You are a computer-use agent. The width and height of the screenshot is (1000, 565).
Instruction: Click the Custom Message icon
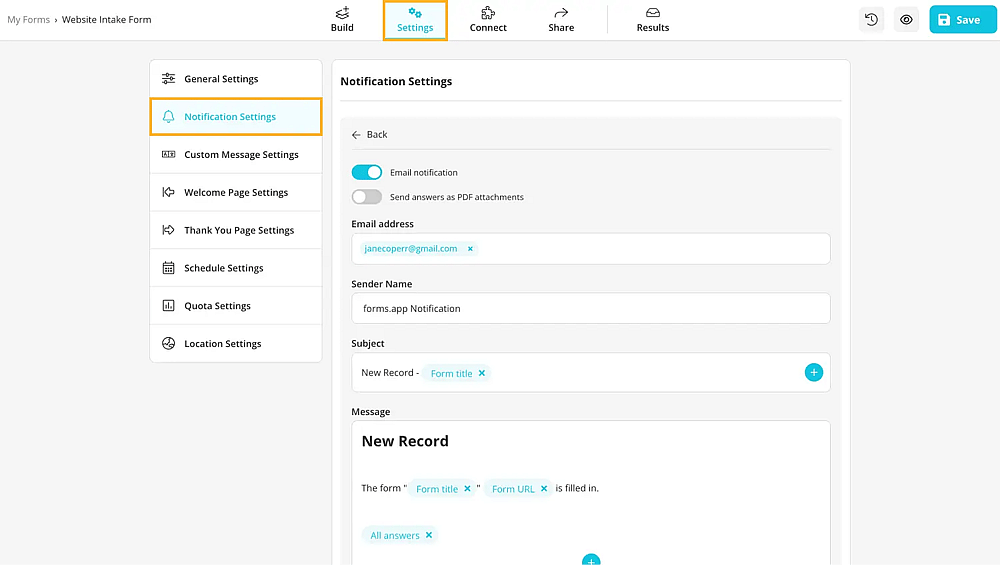(168, 154)
